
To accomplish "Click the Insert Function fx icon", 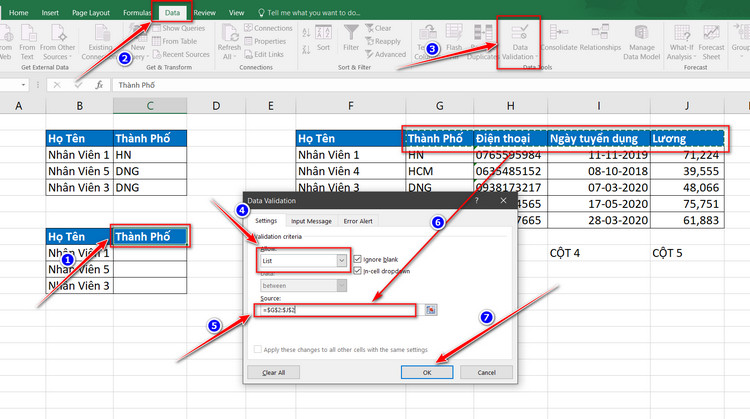I will pos(99,85).
